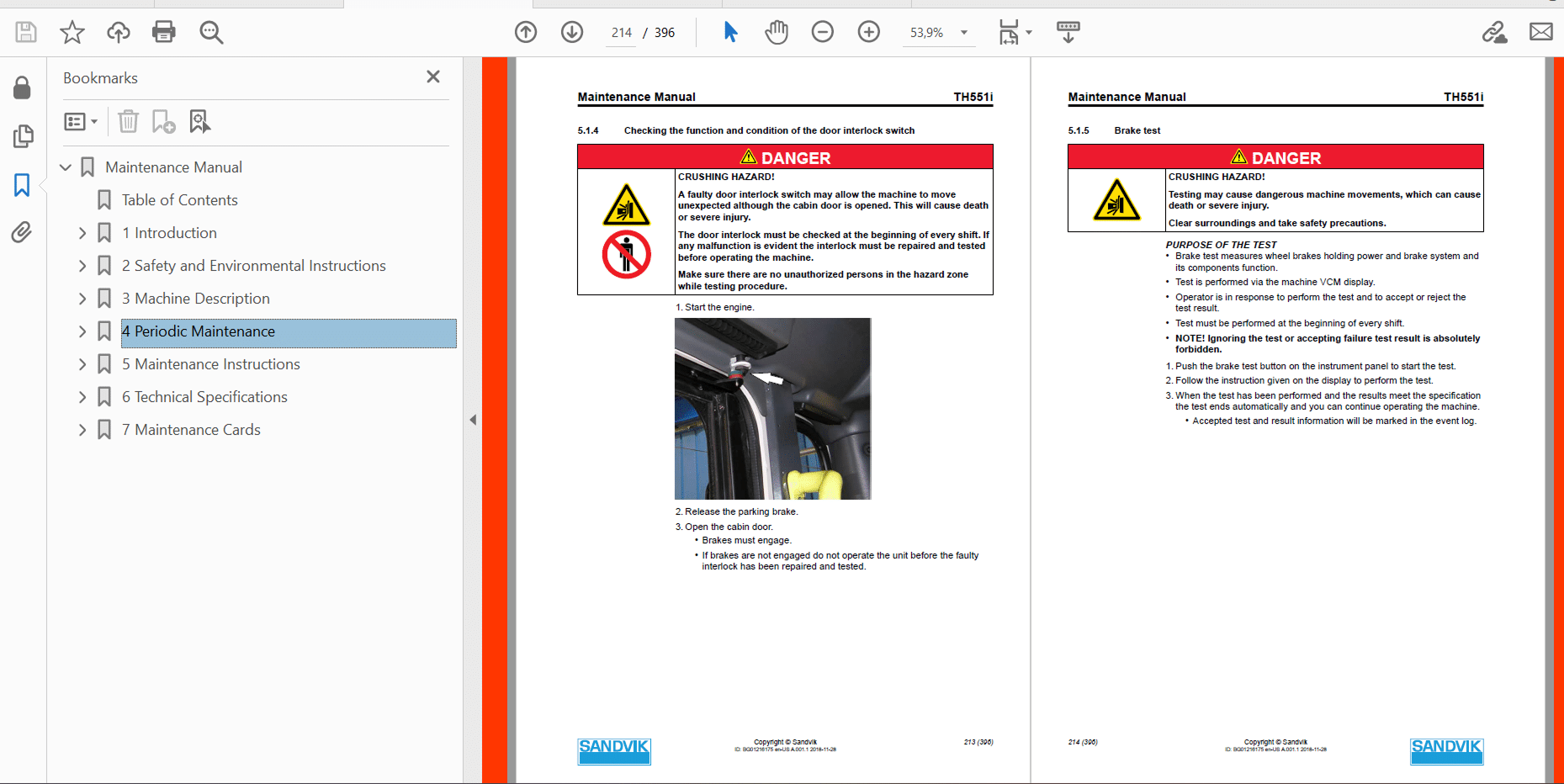1564x784 pixels.
Task: Click the 'Bookmarks' panel title
Action: (100, 78)
